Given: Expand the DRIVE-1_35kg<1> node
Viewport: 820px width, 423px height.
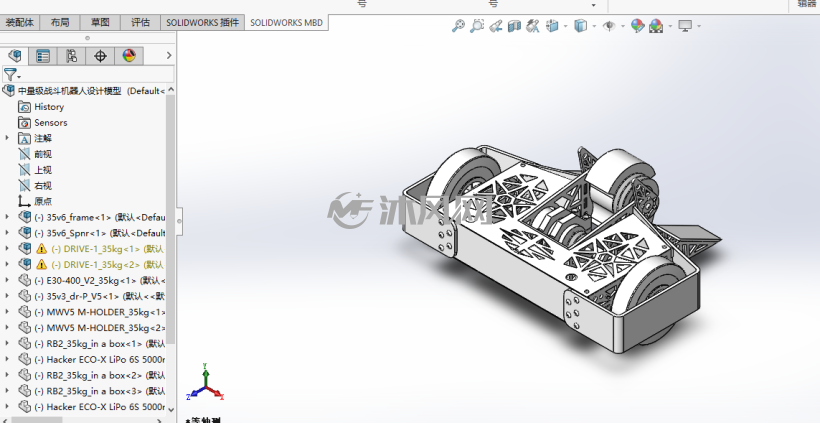Looking at the screenshot, I should point(7,249).
